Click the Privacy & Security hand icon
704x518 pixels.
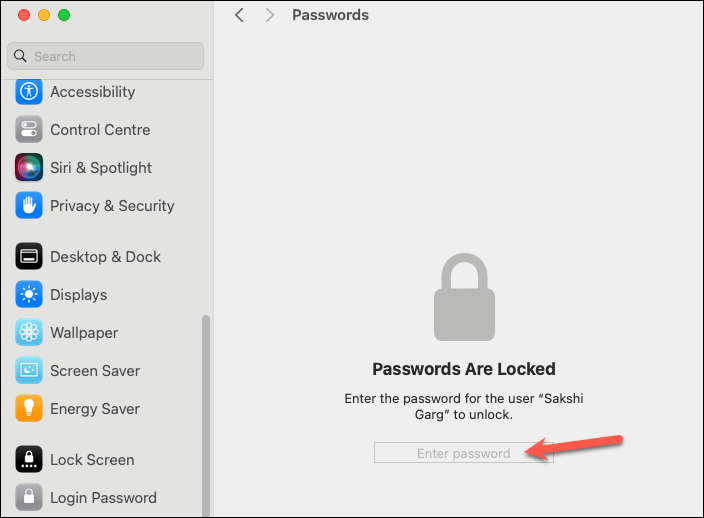[29, 205]
